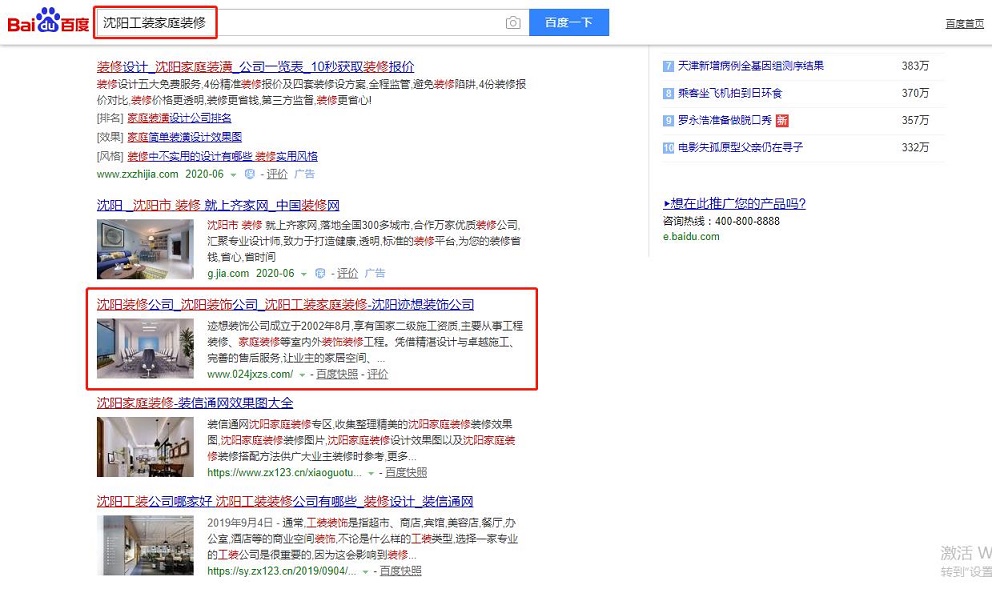Click URL https://www.zx123.cn/xiaoguotu
Viewport: 992px width, 593px height.
pos(284,473)
